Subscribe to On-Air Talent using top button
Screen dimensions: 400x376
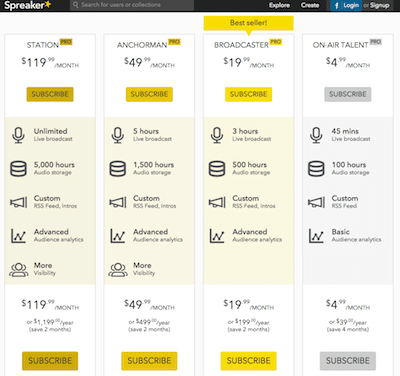[x=348, y=94]
